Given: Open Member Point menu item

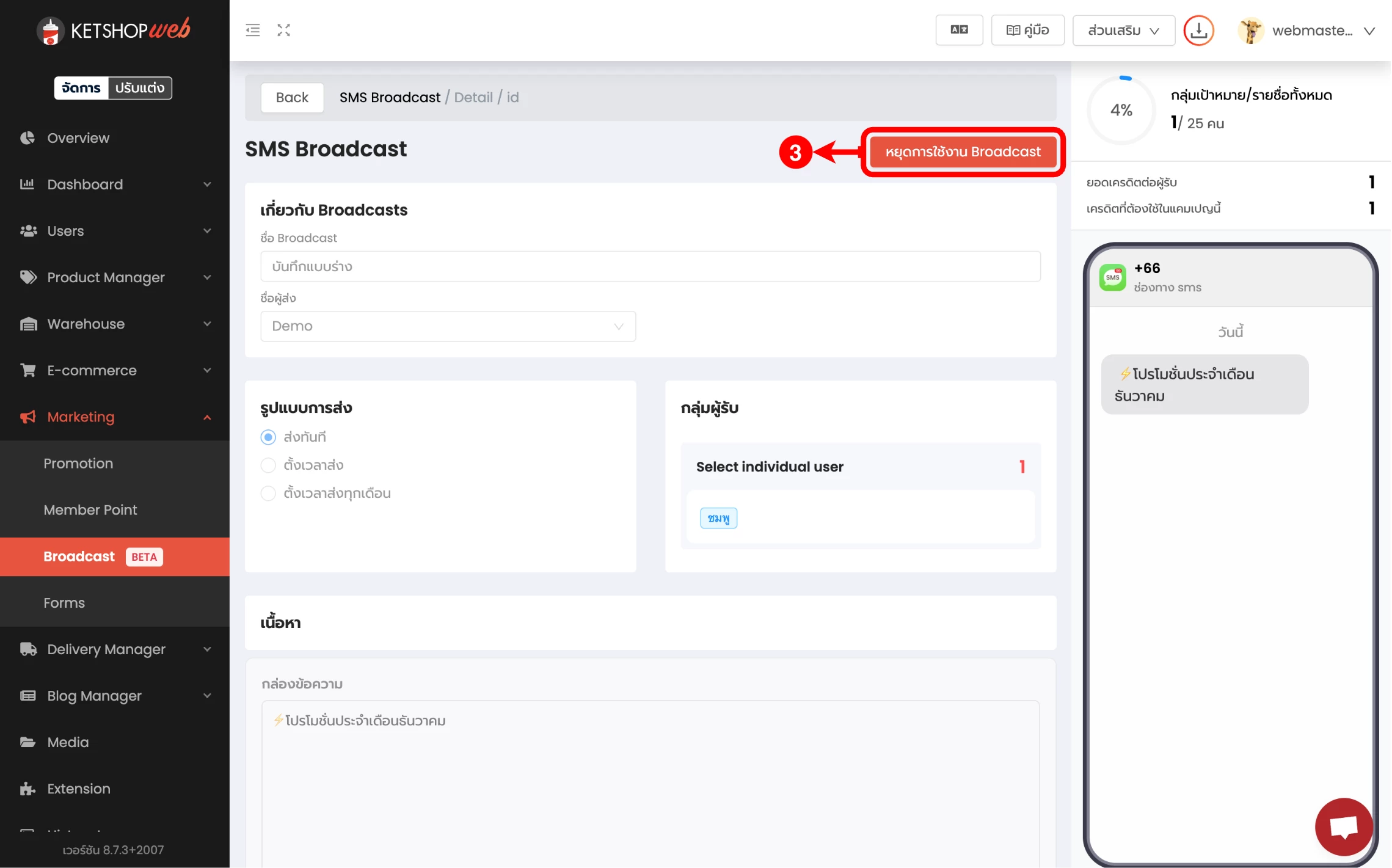Looking at the screenshot, I should [90, 510].
